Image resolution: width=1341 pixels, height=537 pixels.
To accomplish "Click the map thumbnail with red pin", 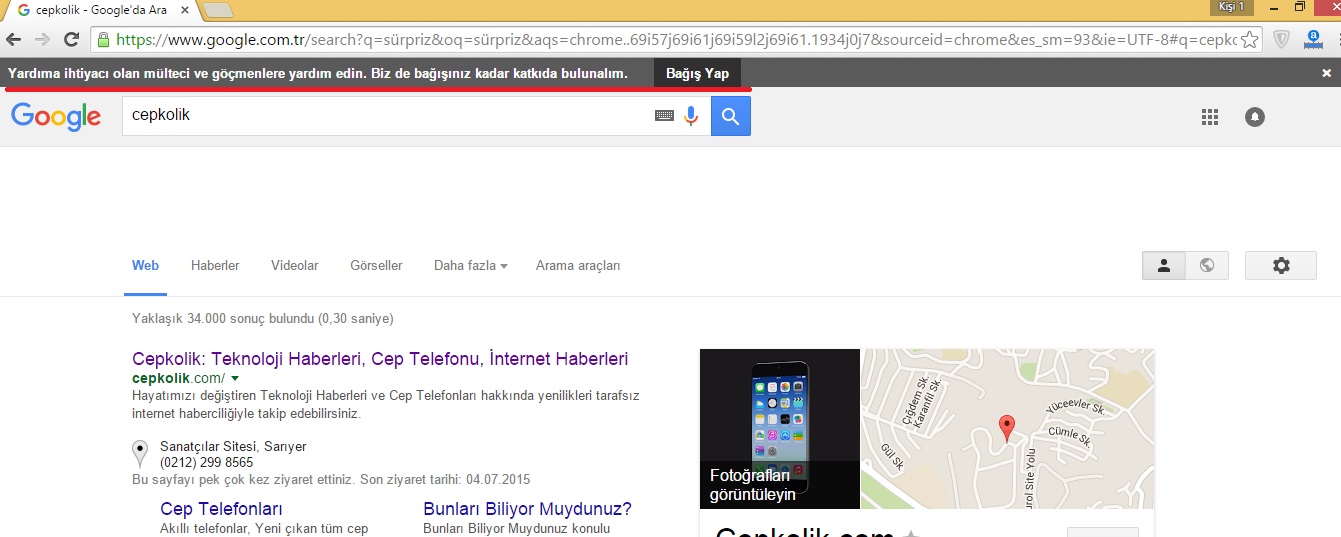I will click(x=1007, y=428).
